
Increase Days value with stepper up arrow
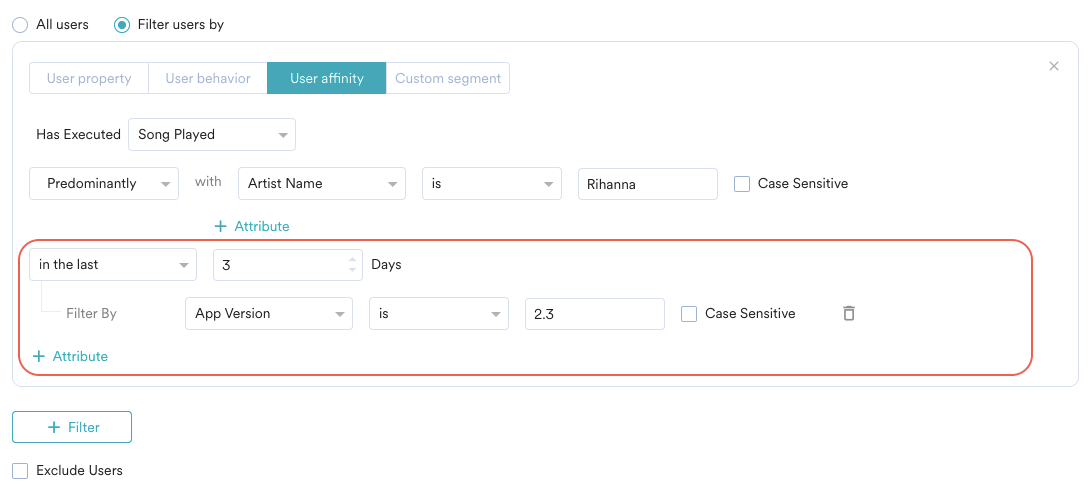point(351,260)
